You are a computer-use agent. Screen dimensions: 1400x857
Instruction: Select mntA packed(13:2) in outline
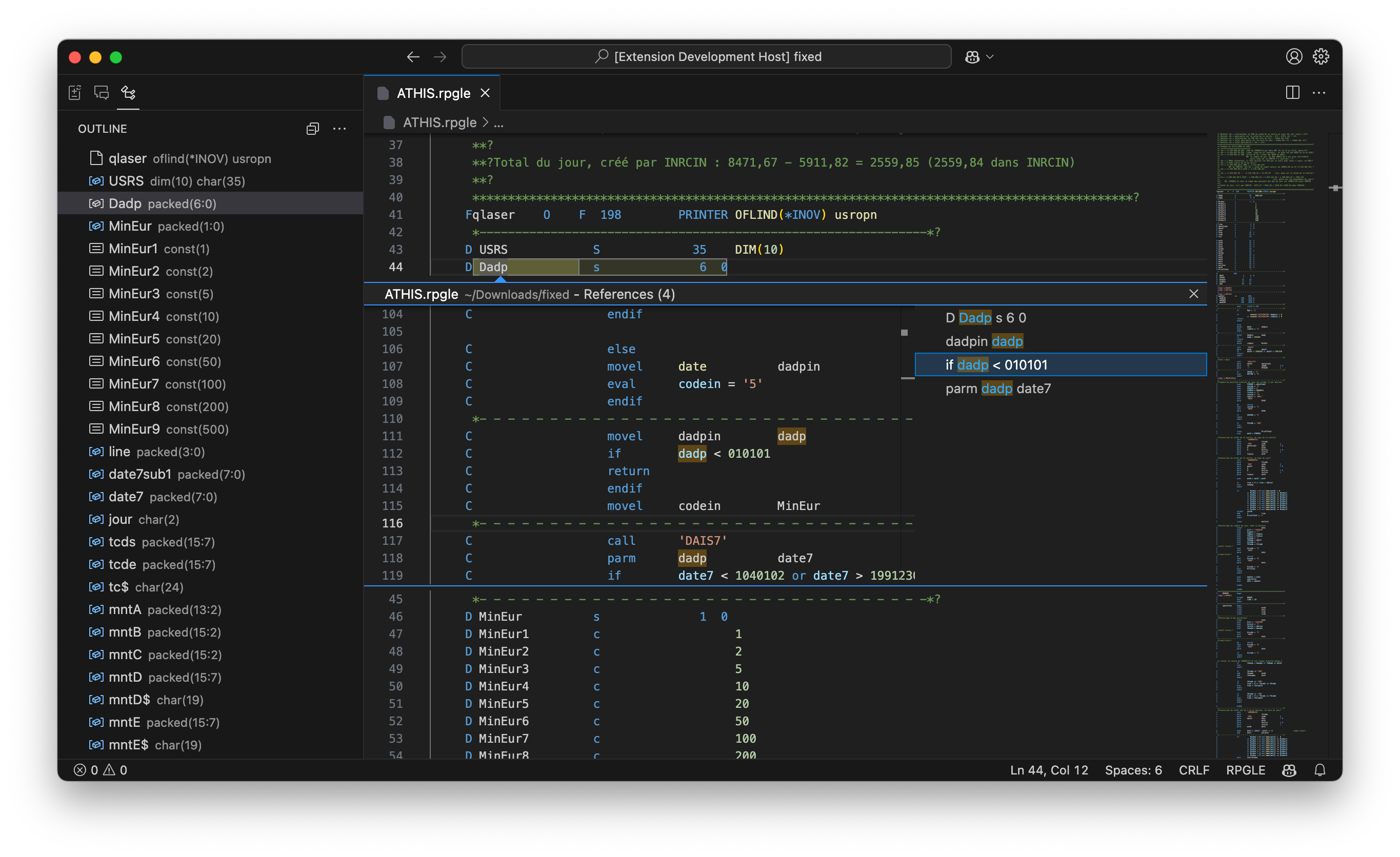[x=210, y=609]
